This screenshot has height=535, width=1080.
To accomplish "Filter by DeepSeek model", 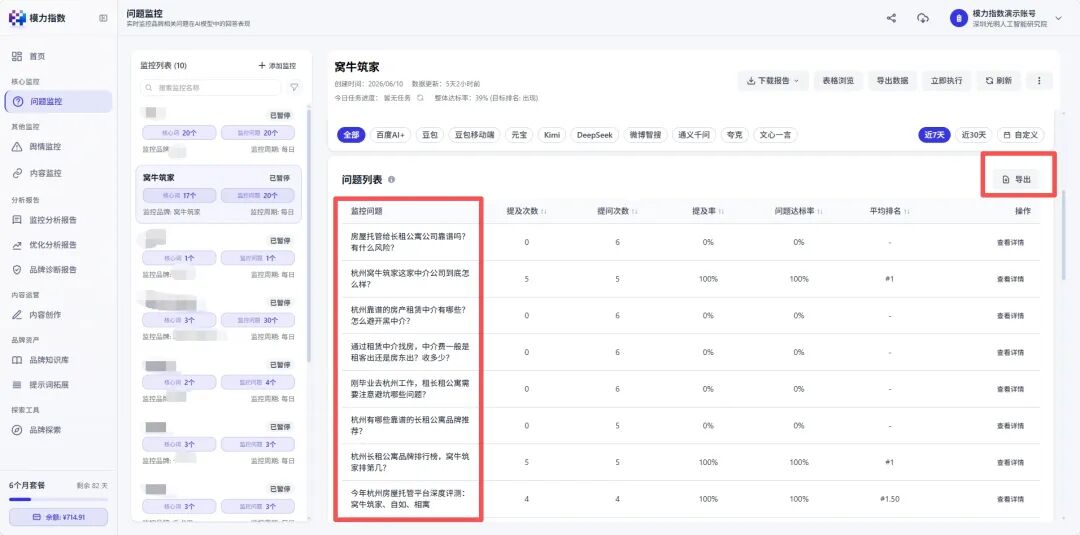I will pos(595,135).
